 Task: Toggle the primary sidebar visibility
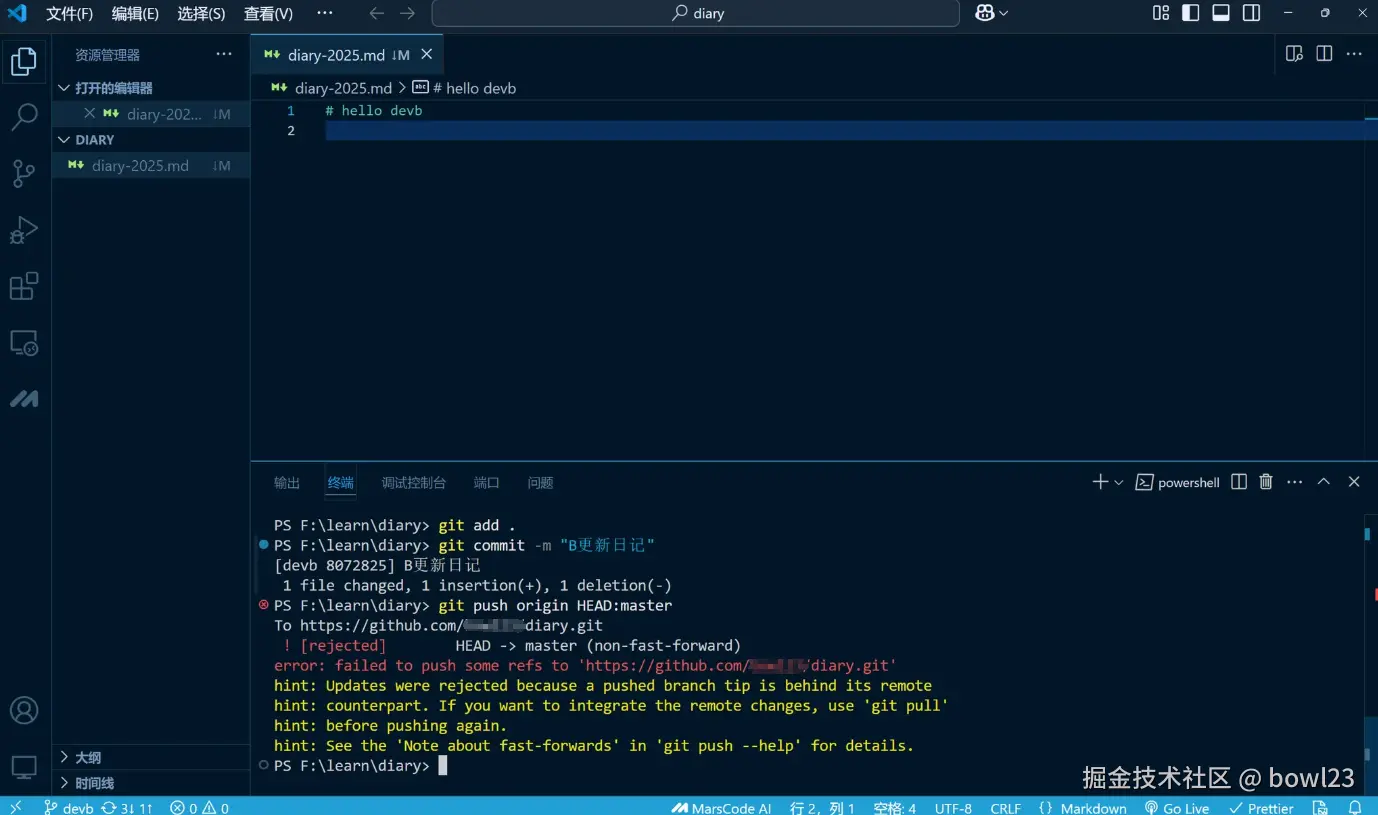coord(1191,13)
